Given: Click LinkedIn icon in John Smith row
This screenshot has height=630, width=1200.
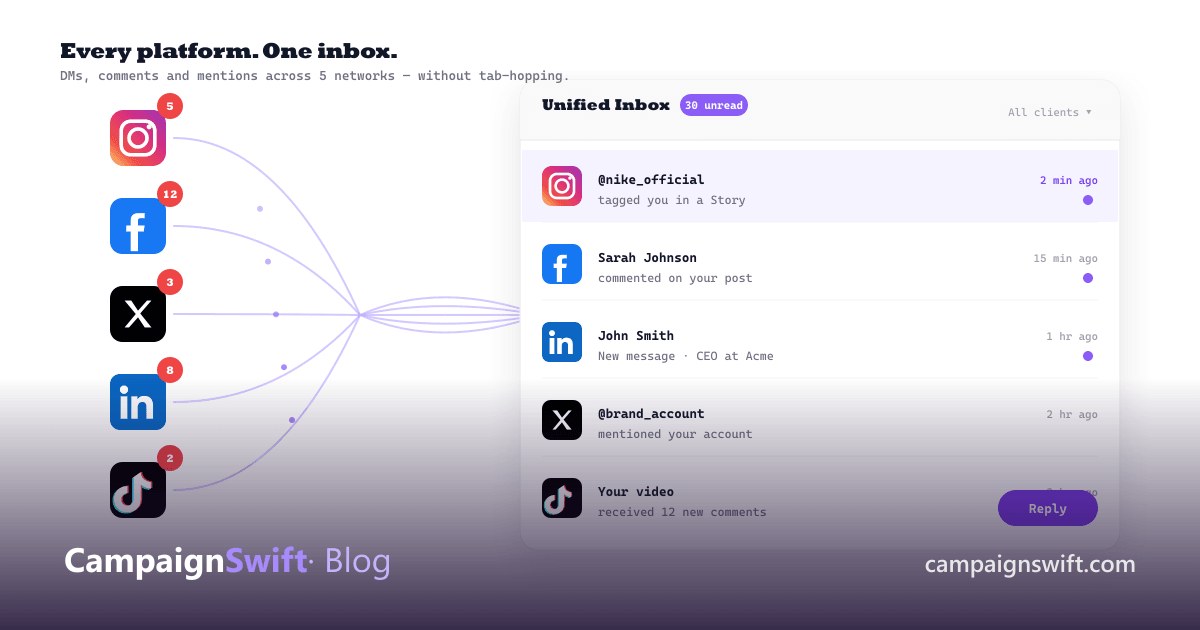Looking at the screenshot, I should pyautogui.click(x=562, y=342).
